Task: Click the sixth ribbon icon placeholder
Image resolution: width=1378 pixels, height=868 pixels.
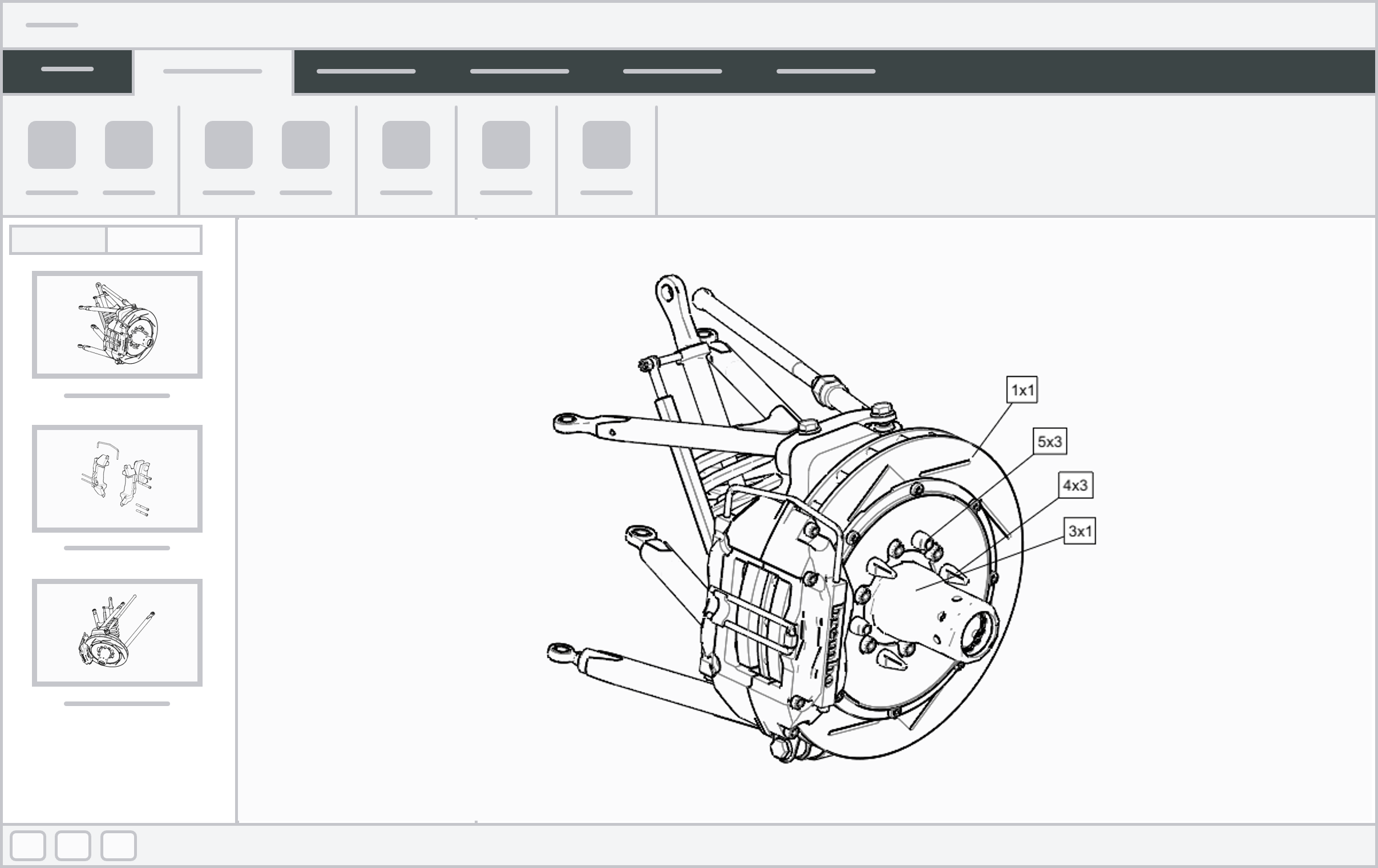Action: [x=506, y=145]
